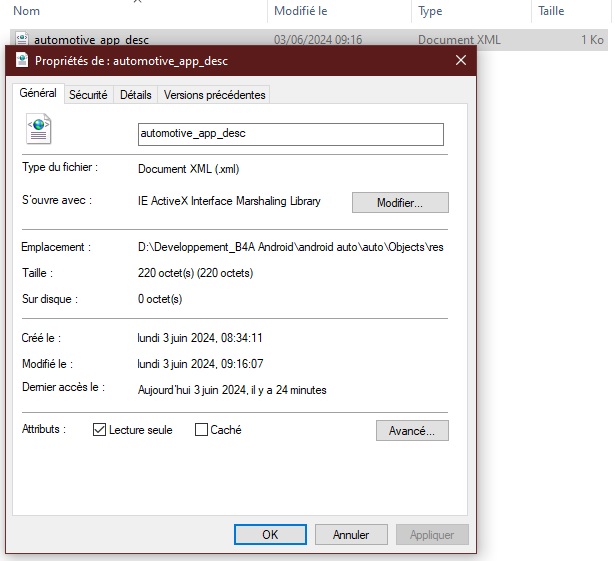Select the Versions précédentes tab
615x561 pixels.
214,95
